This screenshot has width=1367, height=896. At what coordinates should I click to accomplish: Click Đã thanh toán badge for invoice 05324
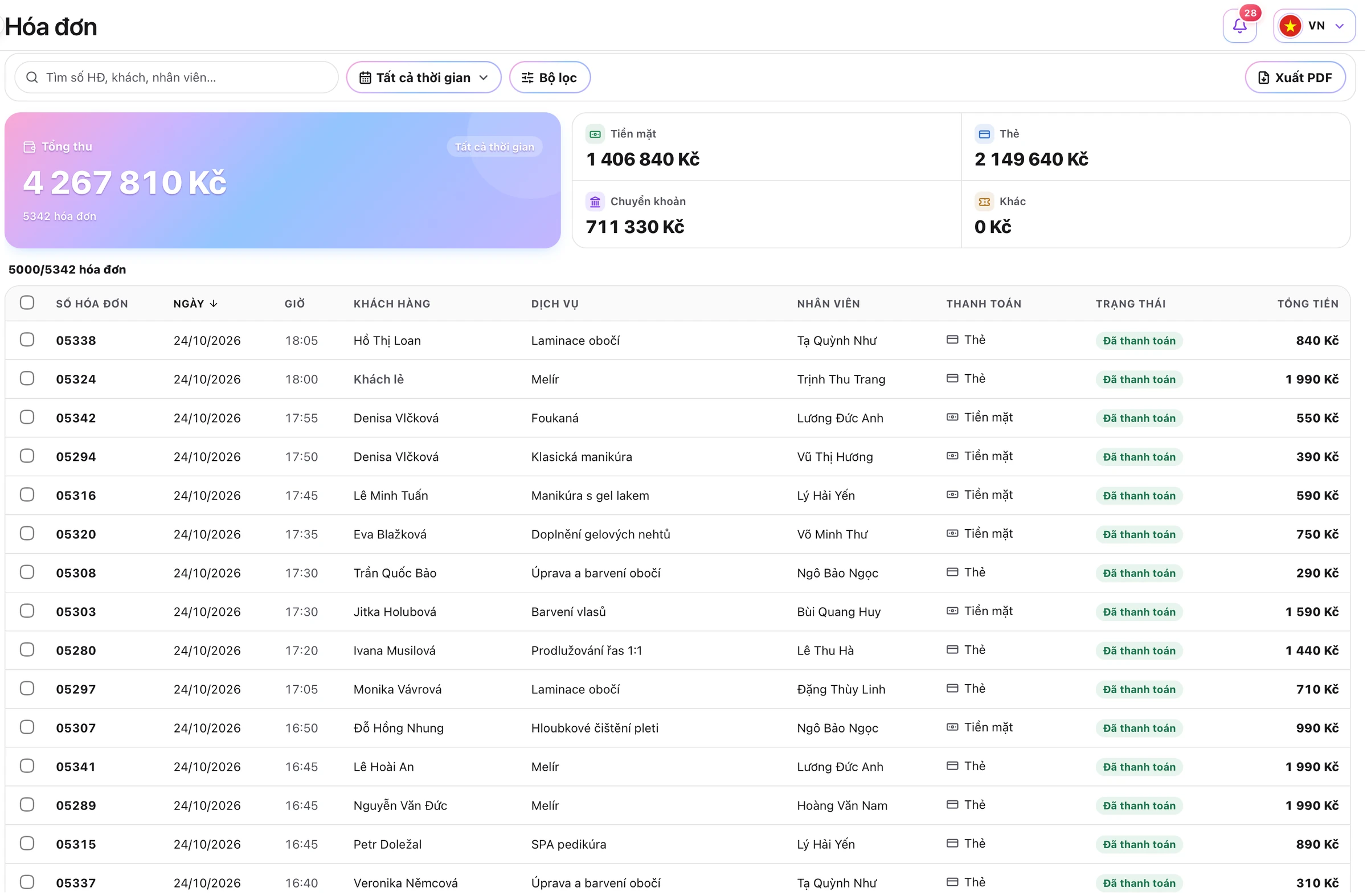(1140, 380)
